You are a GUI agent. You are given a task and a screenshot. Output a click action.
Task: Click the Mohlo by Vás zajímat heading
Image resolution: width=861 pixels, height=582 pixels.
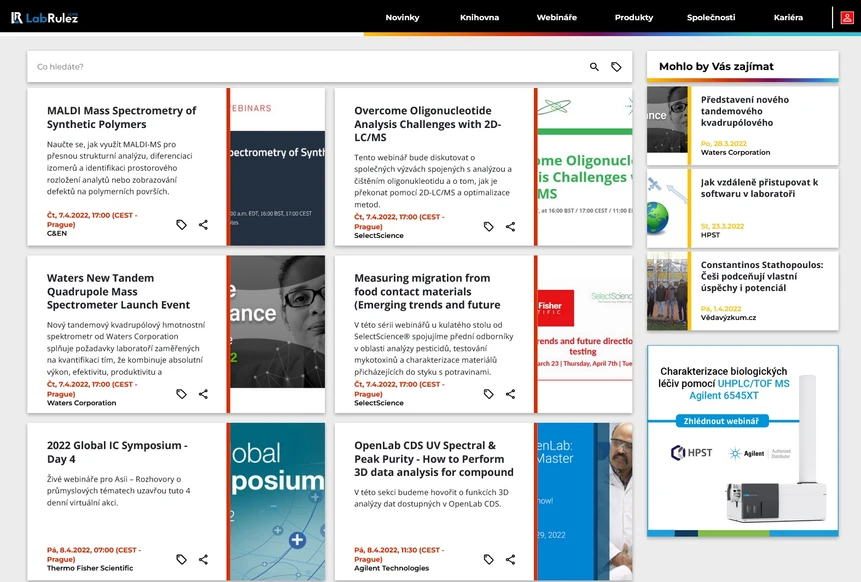(716, 66)
